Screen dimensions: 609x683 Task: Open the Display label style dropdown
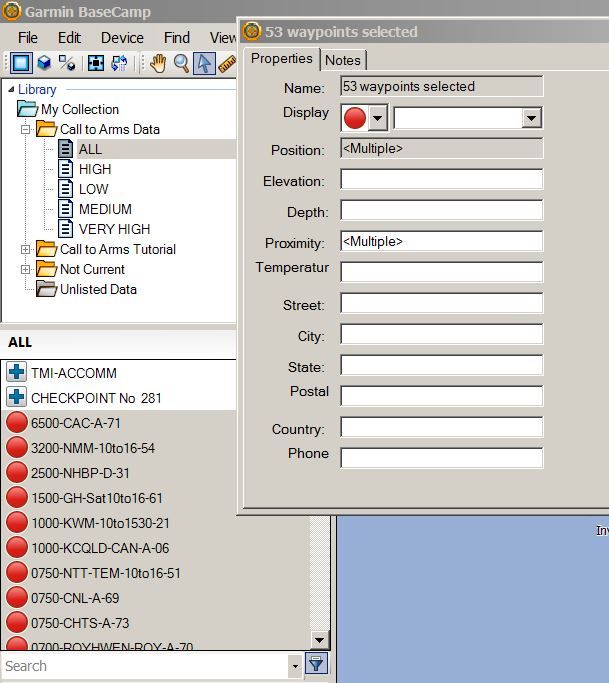[531, 118]
